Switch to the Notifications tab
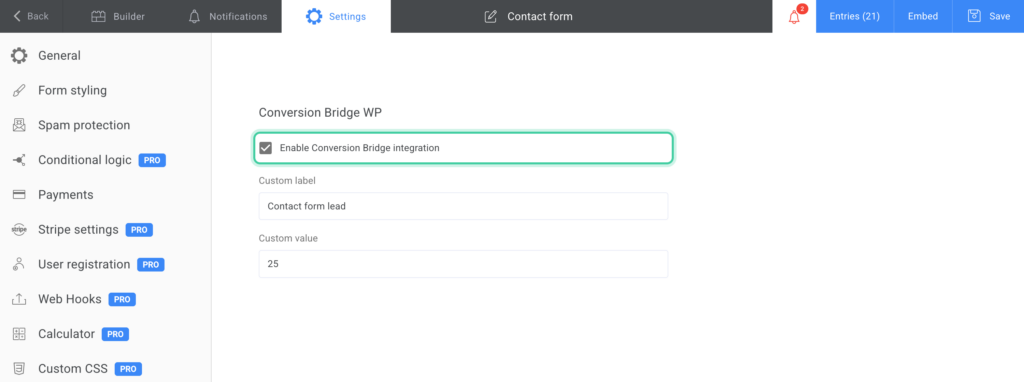 [227, 16]
